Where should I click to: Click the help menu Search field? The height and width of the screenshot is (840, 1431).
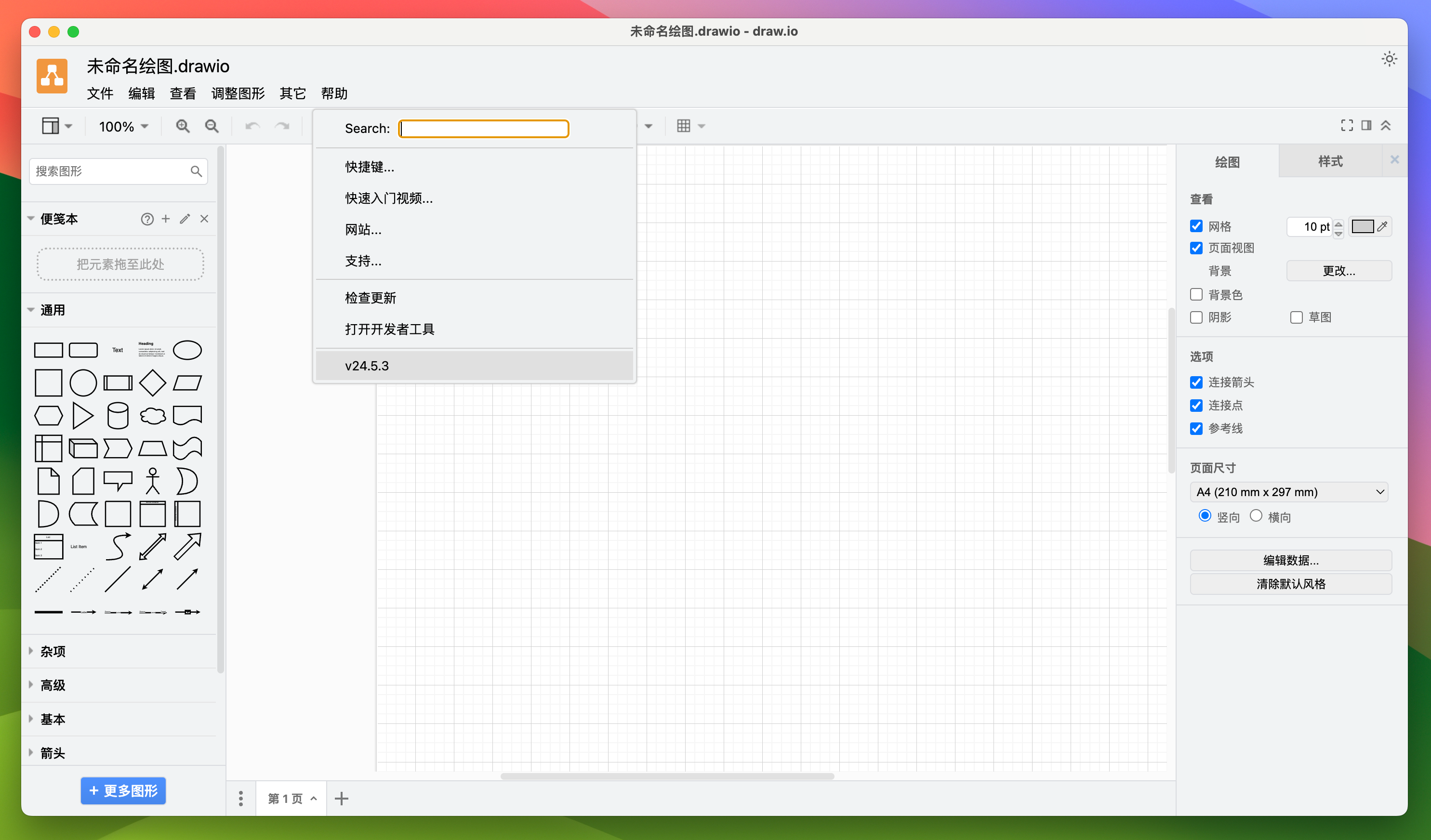click(x=484, y=129)
